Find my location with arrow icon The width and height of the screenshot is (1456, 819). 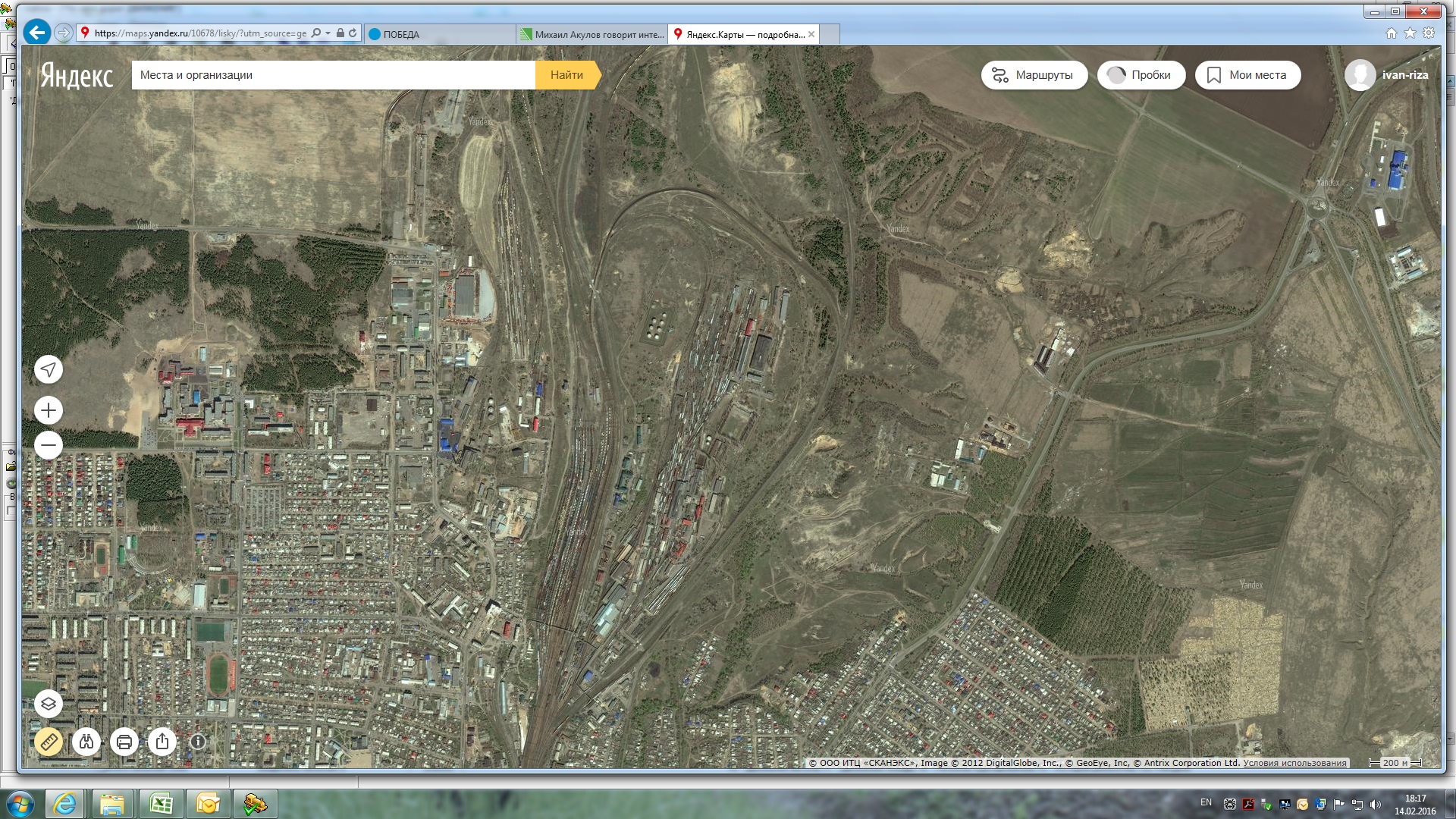pos(49,369)
